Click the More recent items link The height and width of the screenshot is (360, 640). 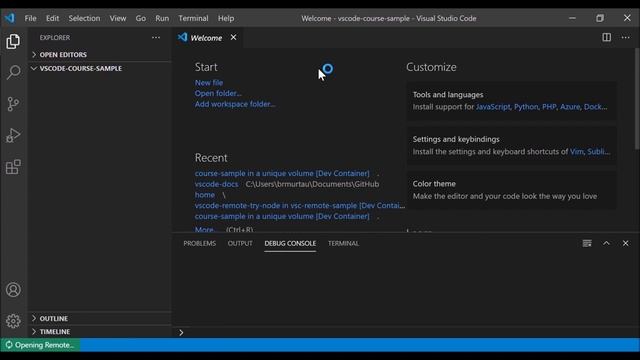tap(205, 229)
